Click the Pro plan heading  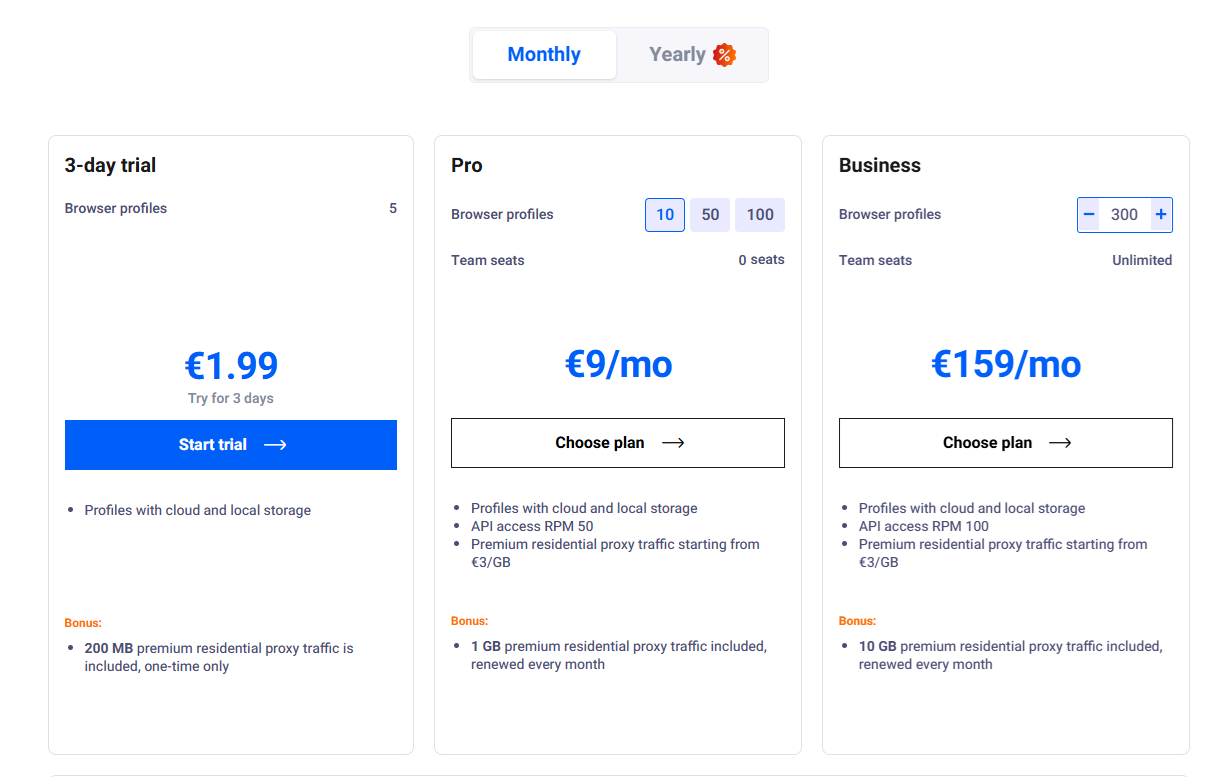coord(466,164)
